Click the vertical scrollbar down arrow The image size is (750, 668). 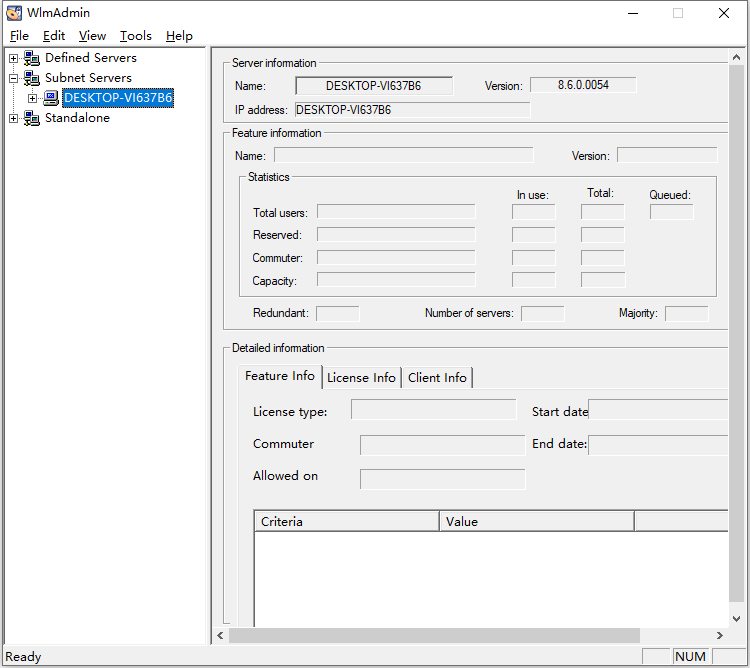point(737,619)
